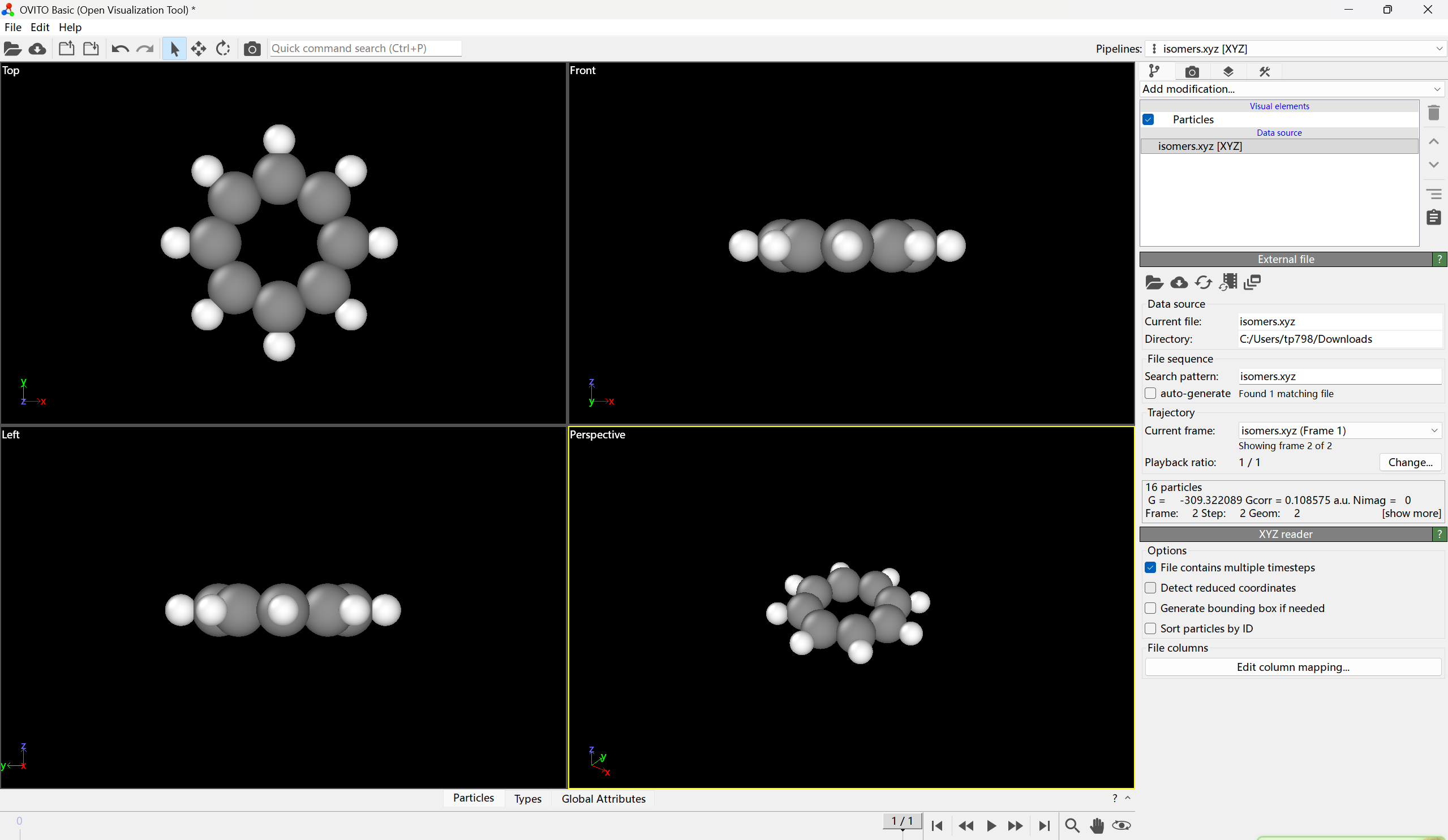Open the Edit menu
Image resolution: width=1448 pixels, height=840 pixels.
(40, 27)
